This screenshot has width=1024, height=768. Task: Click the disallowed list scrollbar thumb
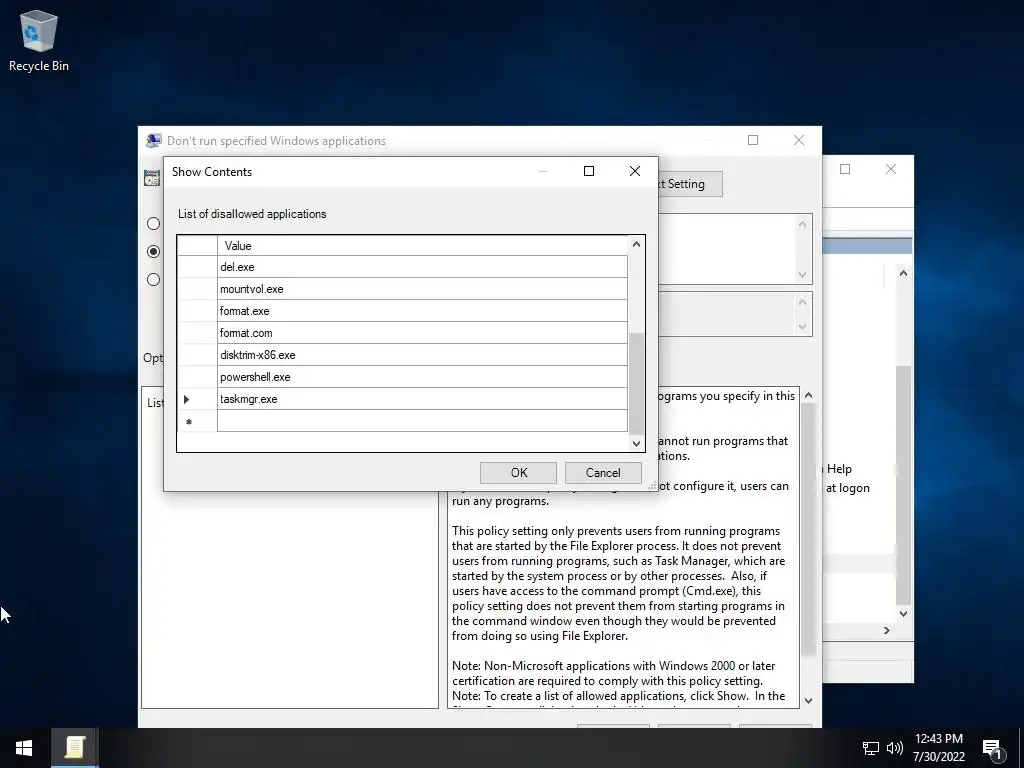636,383
